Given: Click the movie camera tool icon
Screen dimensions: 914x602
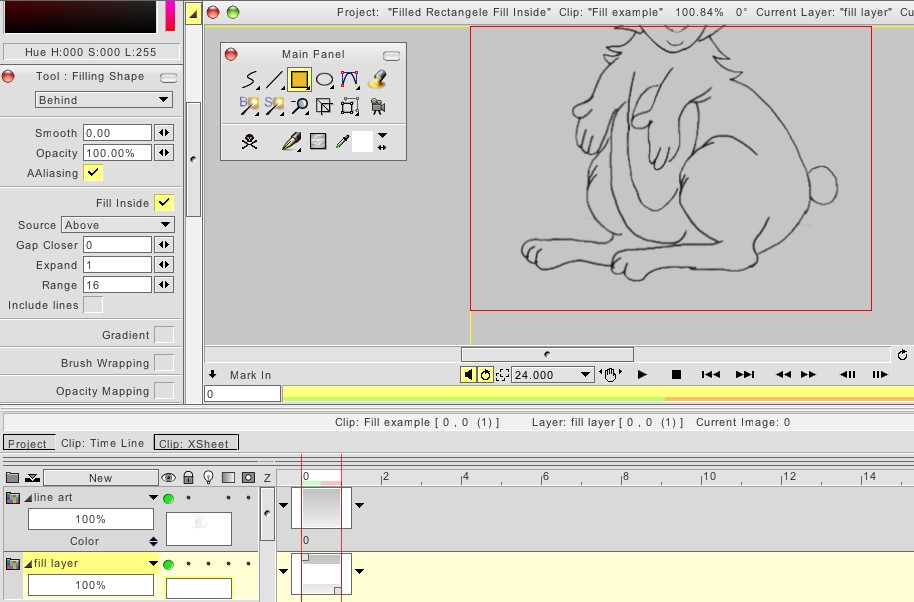Looking at the screenshot, I should [378, 106].
